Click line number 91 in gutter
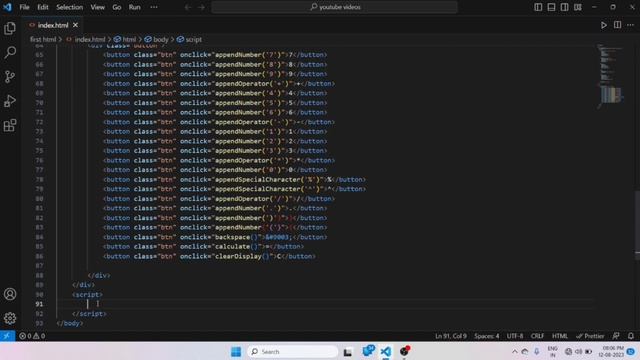 tap(39, 304)
